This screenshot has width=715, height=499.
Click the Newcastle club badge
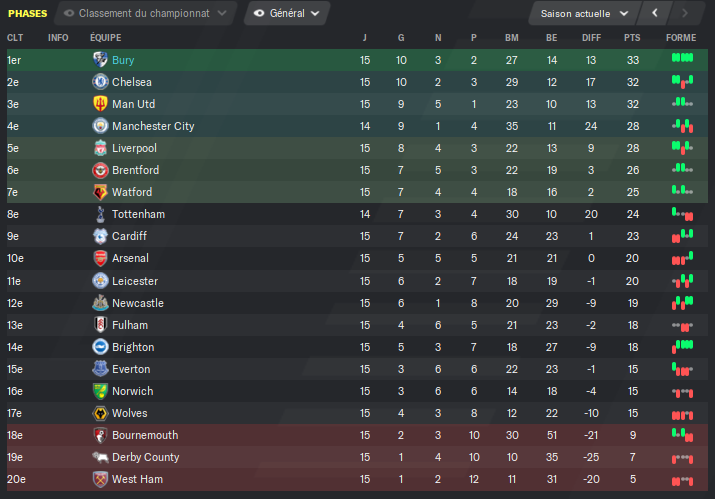click(x=100, y=303)
